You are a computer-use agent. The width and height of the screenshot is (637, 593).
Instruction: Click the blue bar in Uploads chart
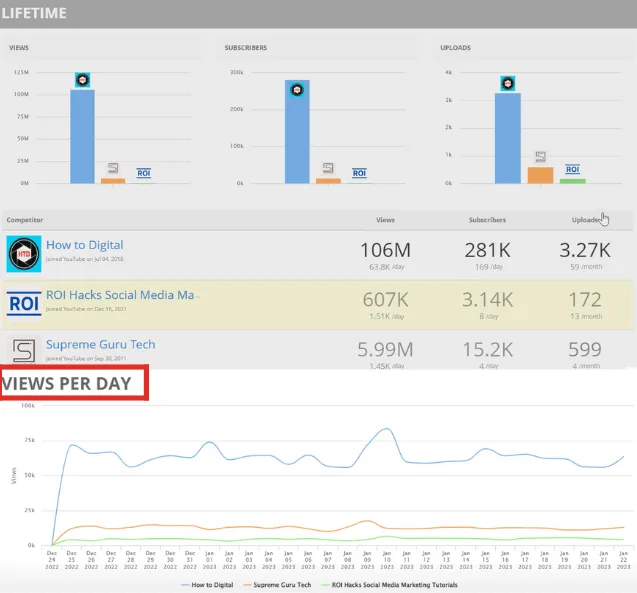click(507, 138)
